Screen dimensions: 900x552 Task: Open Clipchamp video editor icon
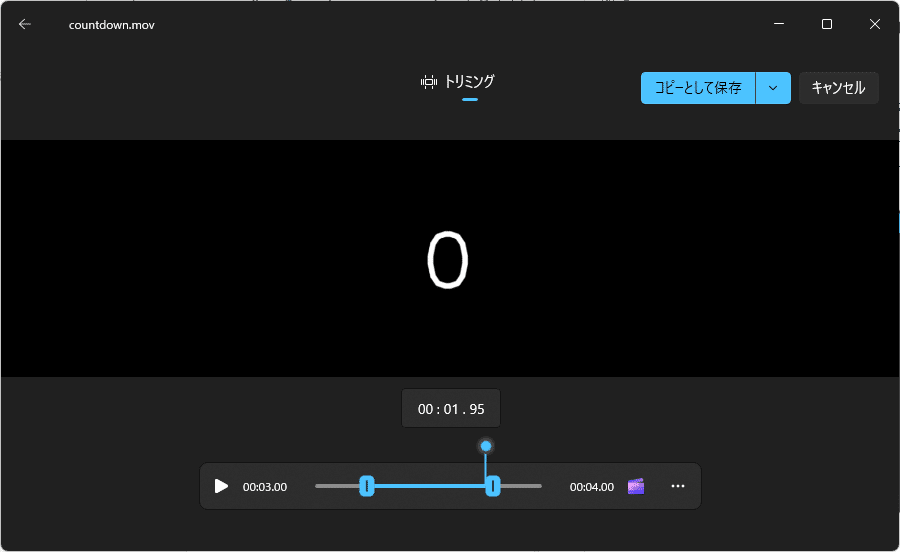[x=636, y=487]
